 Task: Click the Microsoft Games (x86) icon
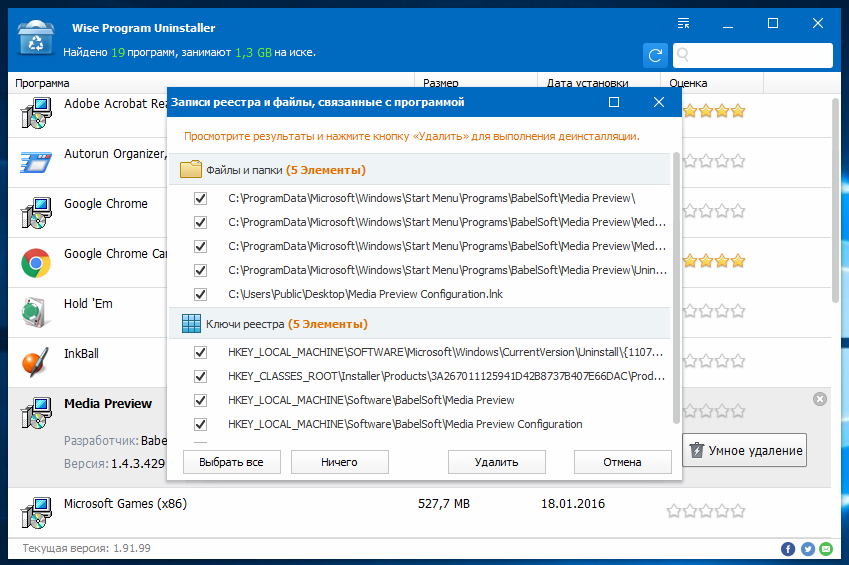(x=36, y=512)
